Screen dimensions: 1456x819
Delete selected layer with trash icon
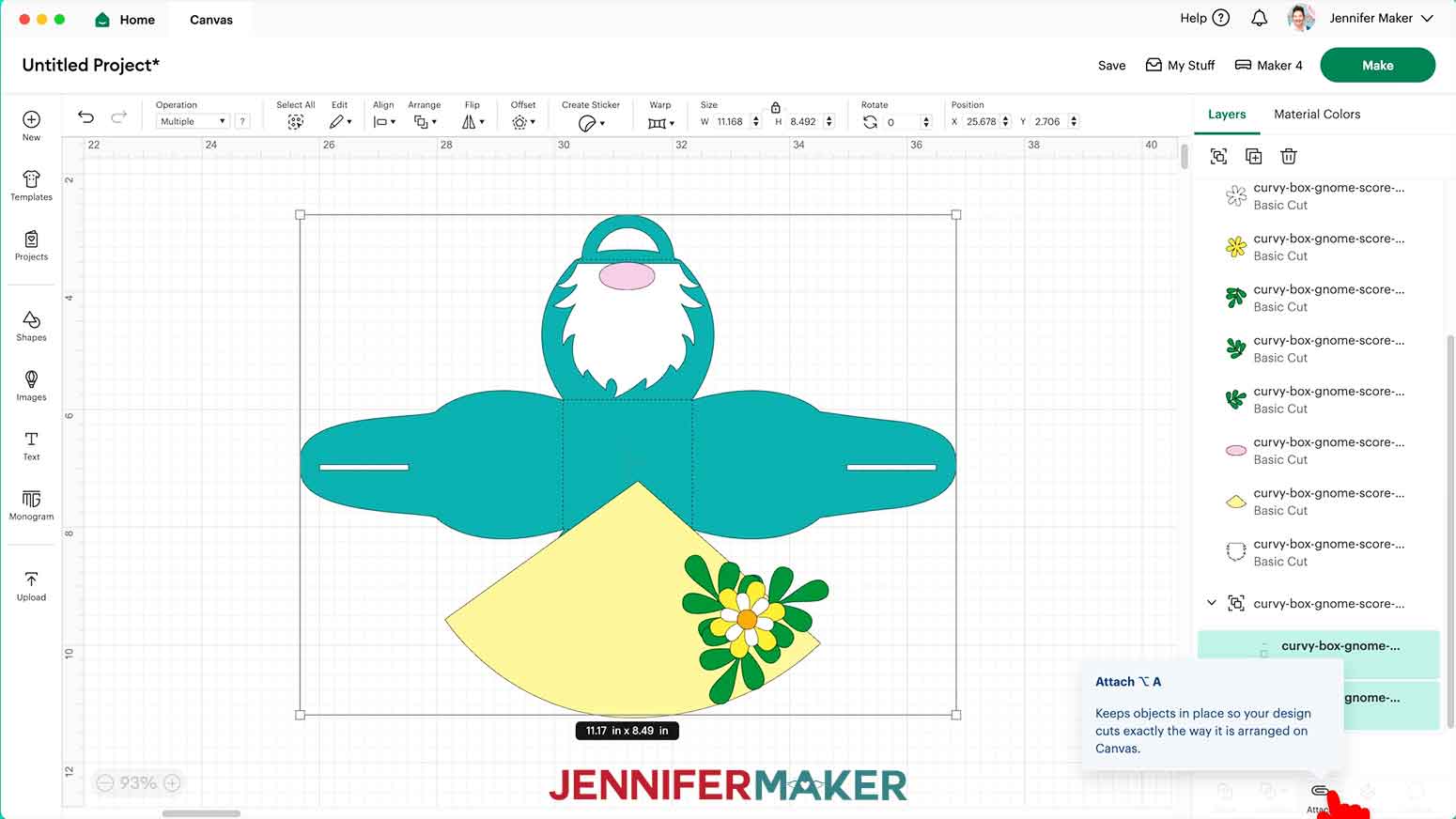point(1289,156)
